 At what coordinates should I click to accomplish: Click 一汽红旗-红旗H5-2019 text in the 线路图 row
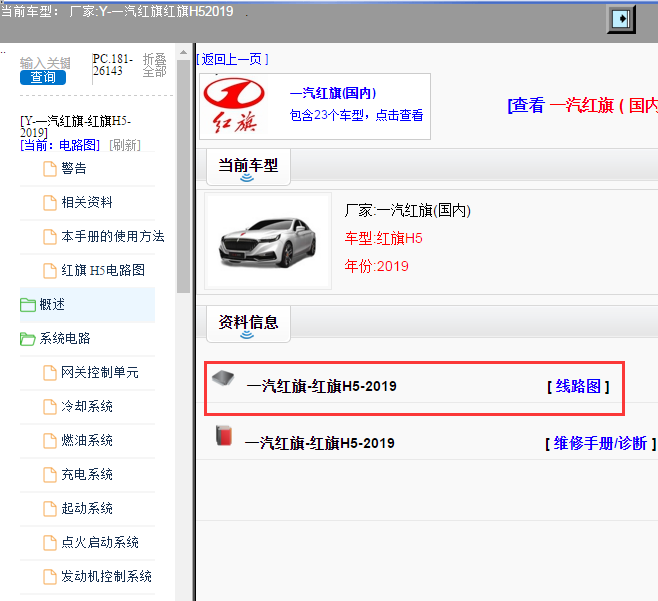click(321, 386)
